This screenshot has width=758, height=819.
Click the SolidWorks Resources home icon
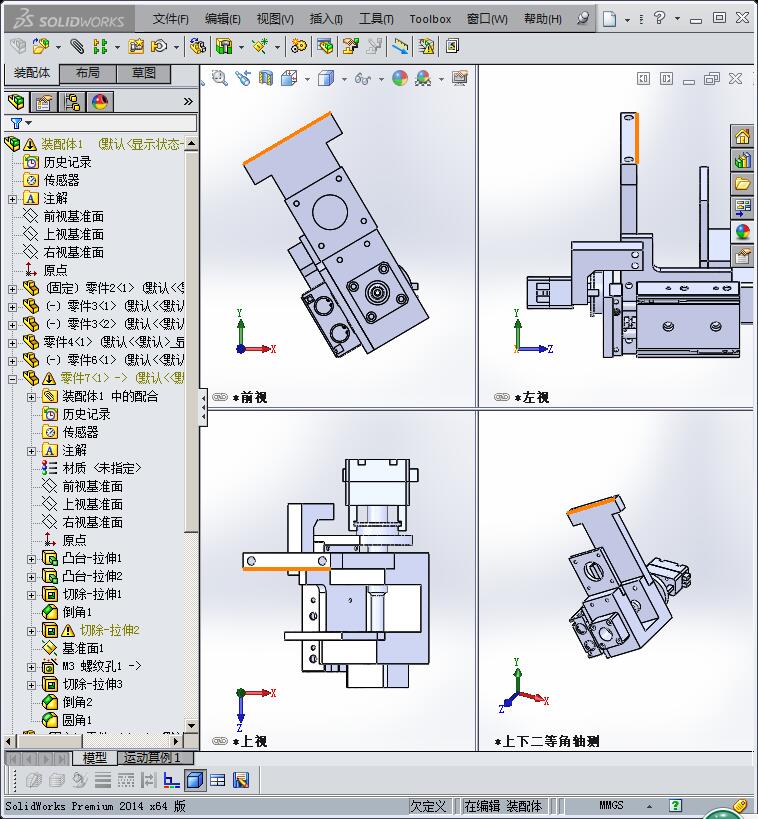(742, 136)
